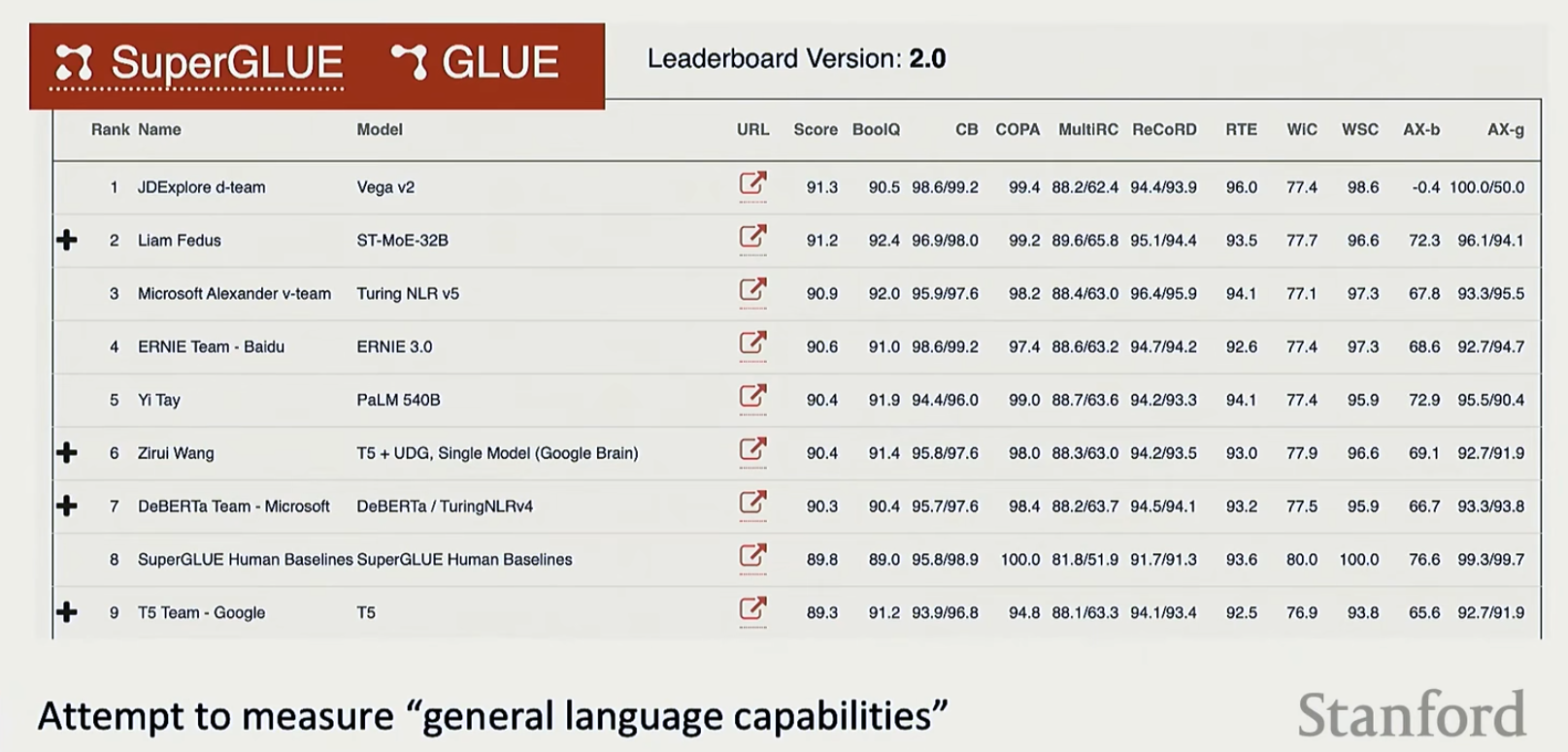Click the ReCoRD column header

click(x=1164, y=129)
